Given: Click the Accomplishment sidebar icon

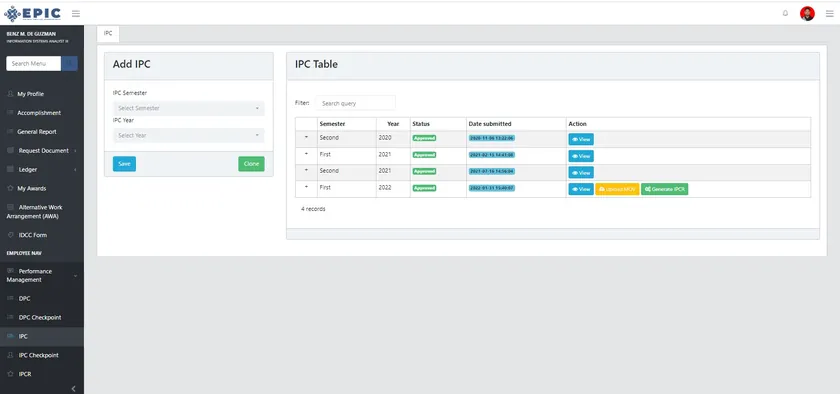Looking at the screenshot, I should click(10, 113).
